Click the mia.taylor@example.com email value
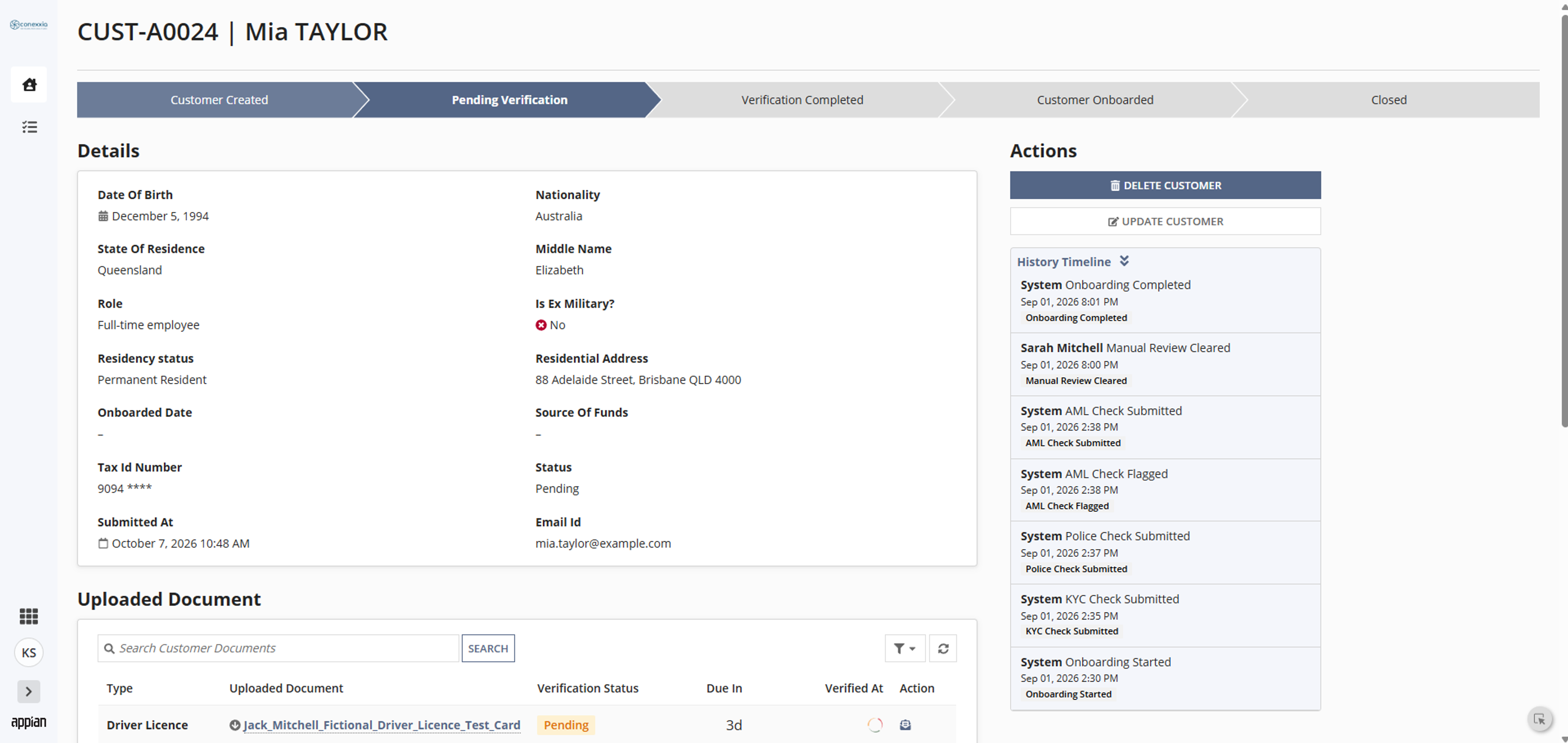Image resolution: width=1568 pixels, height=743 pixels. pos(603,543)
